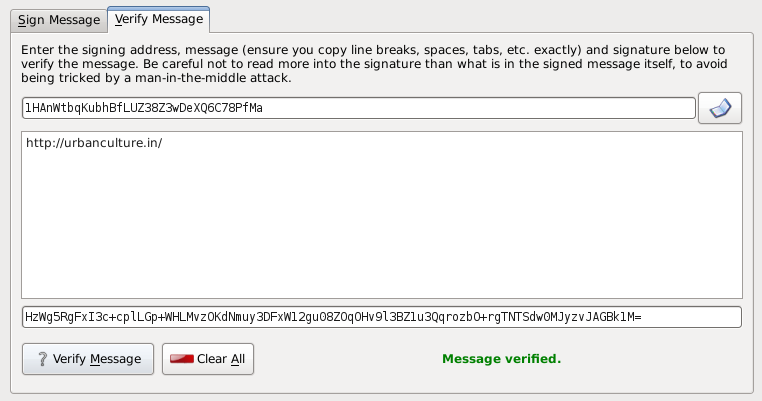The width and height of the screenshot is (762, 401).
Task: Click the end of the signature ending JAGBk1M=
Action: coord(640,317)
